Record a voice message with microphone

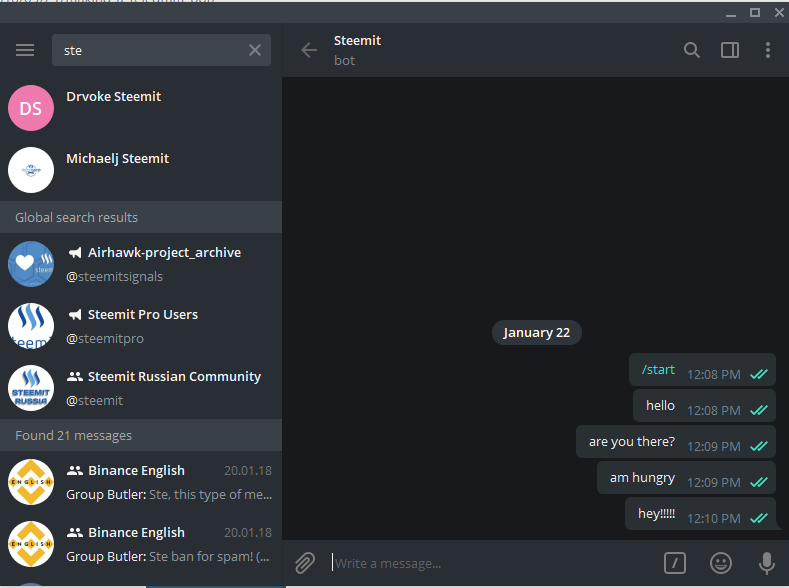click(767, 563)
